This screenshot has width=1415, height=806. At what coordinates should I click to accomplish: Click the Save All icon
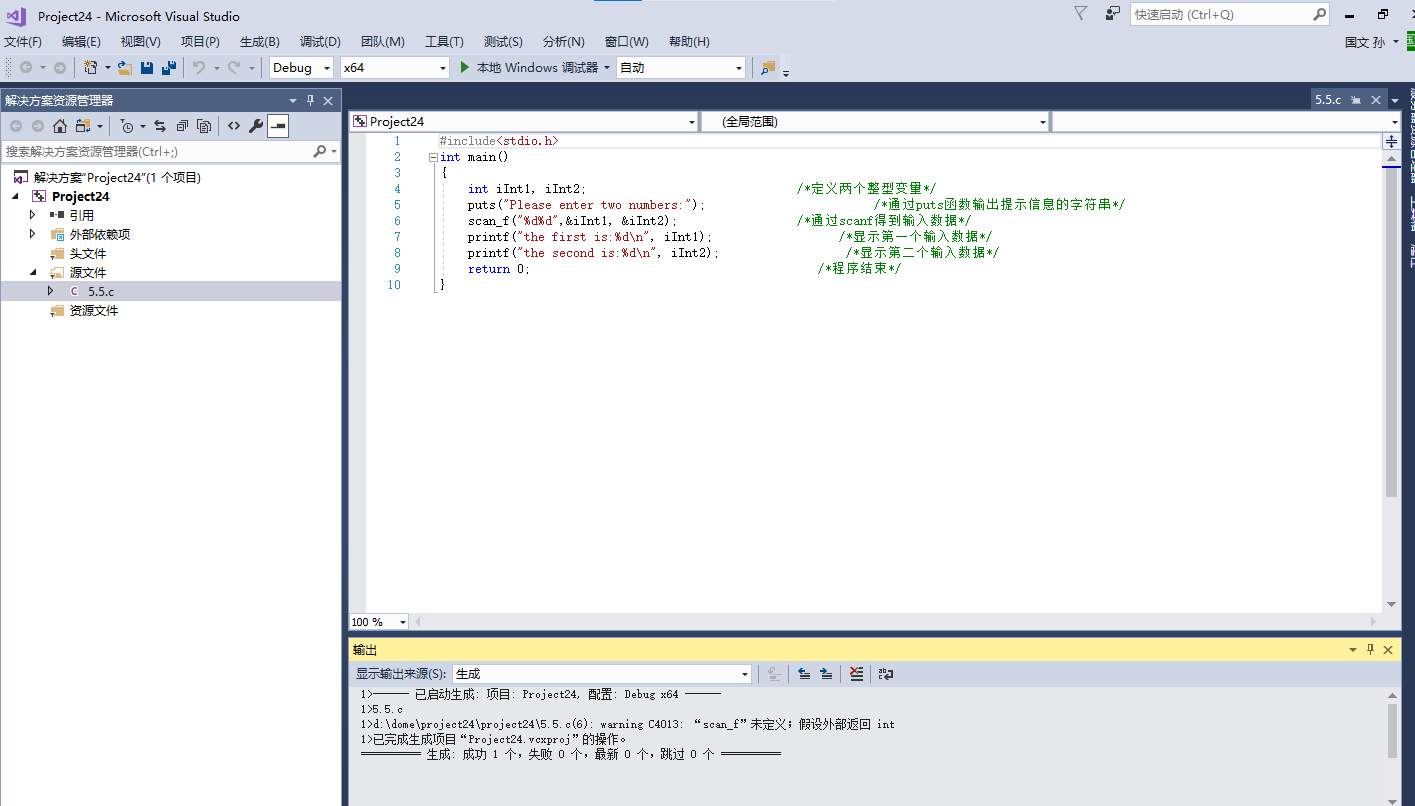[x=169, y=68]
